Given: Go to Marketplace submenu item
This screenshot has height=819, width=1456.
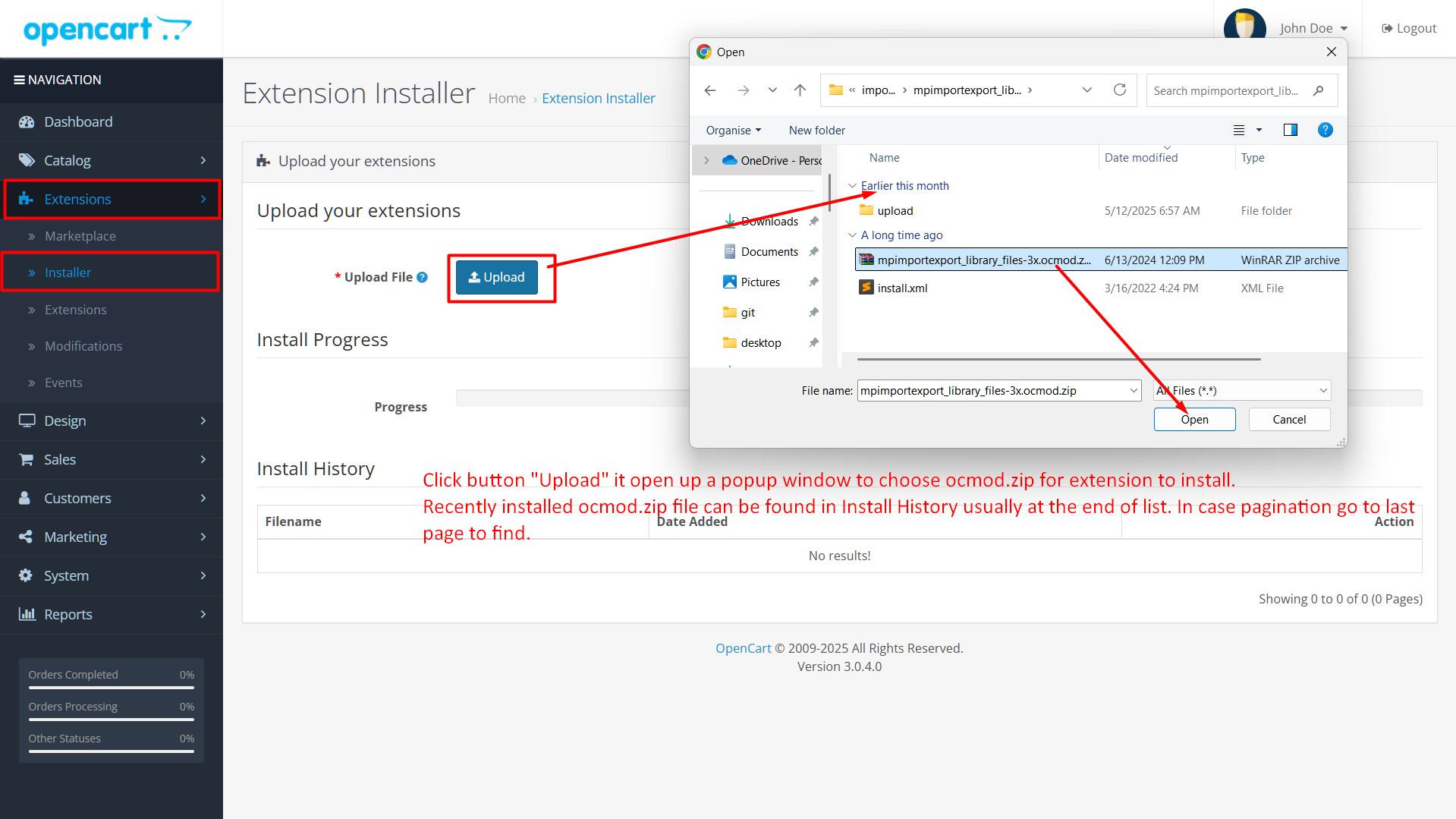Looking at the screenshot, I should click(80, 236).
